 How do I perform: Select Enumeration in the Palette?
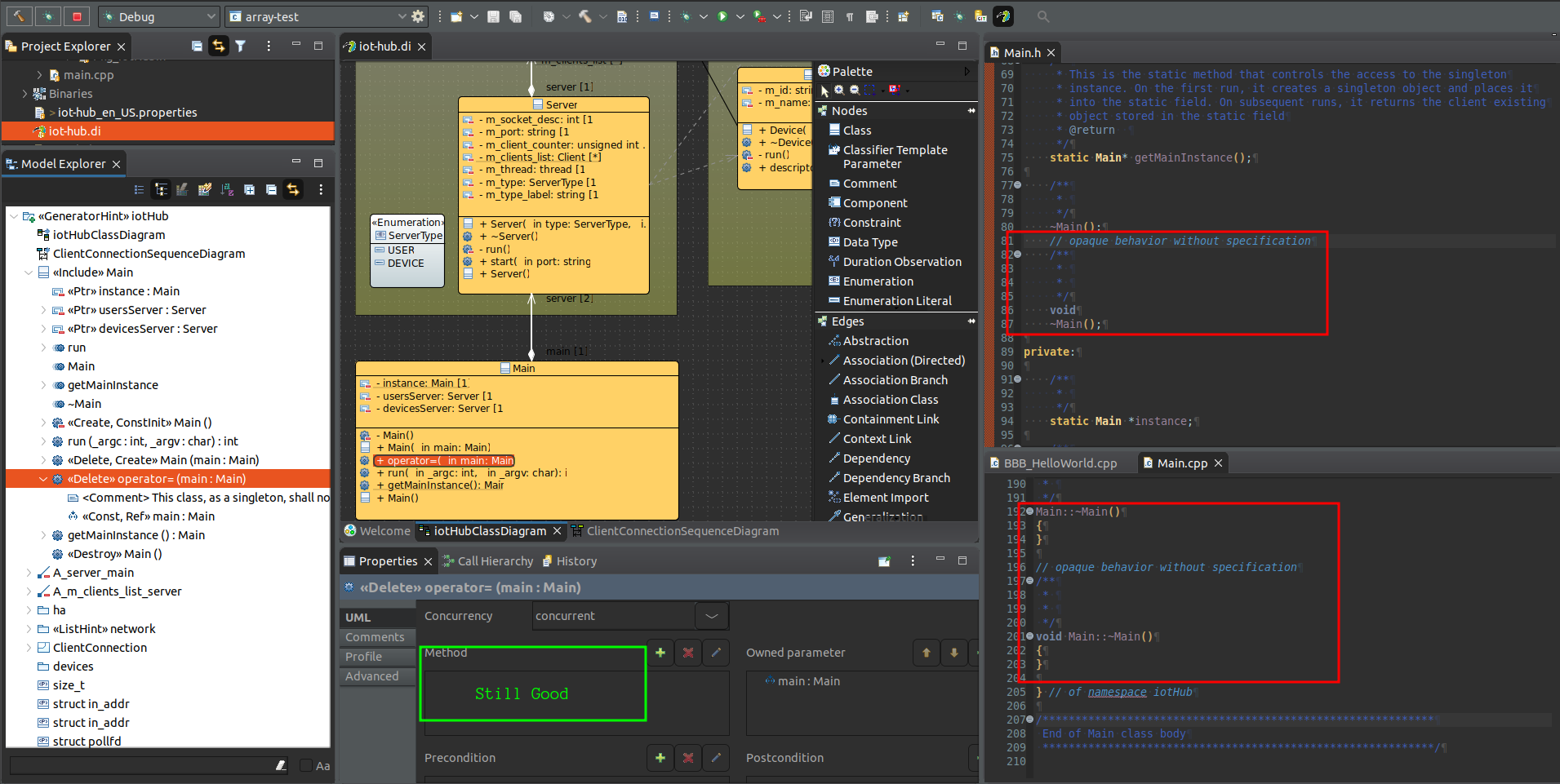tap(878, 281)
